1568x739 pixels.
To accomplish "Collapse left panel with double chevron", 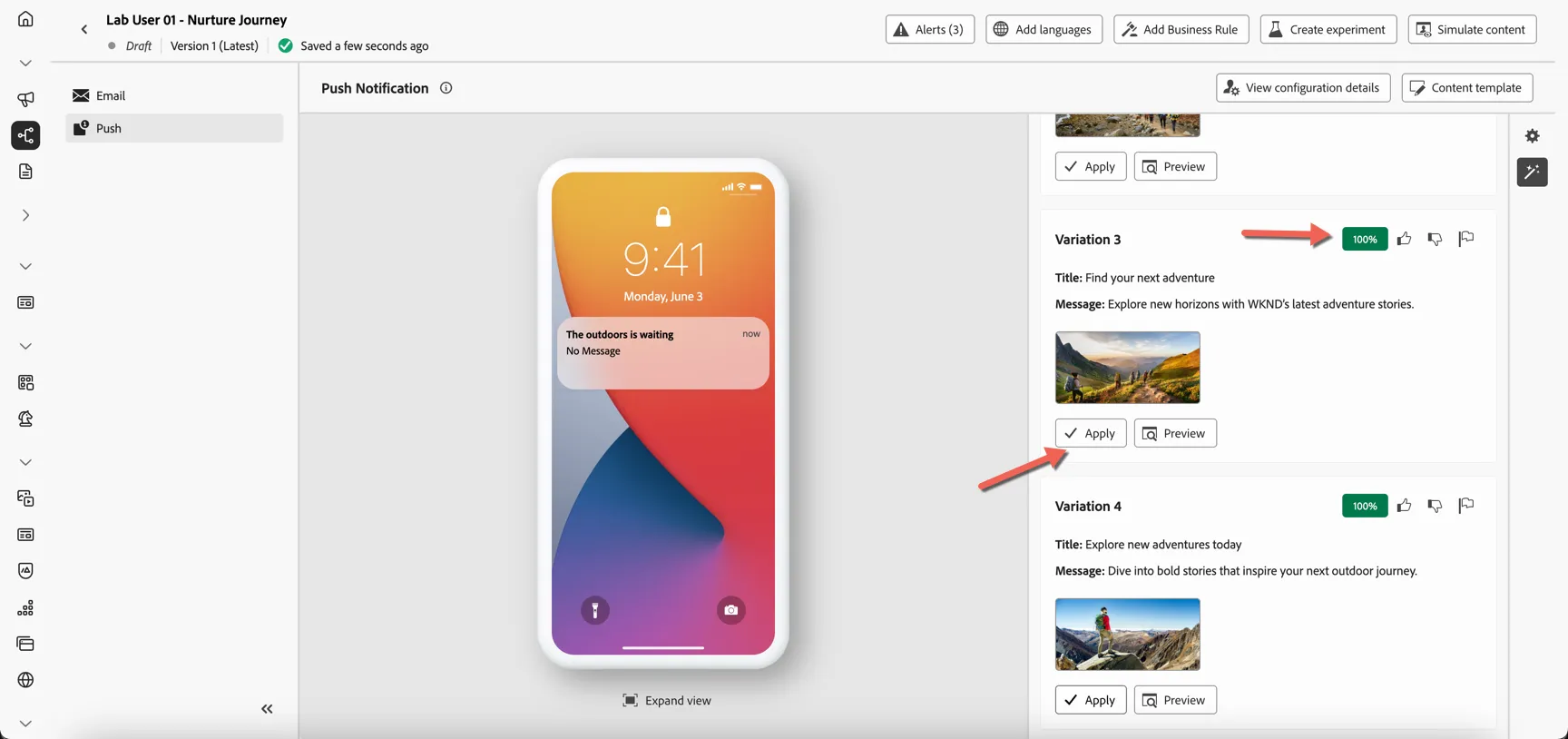I will [267, 709].
